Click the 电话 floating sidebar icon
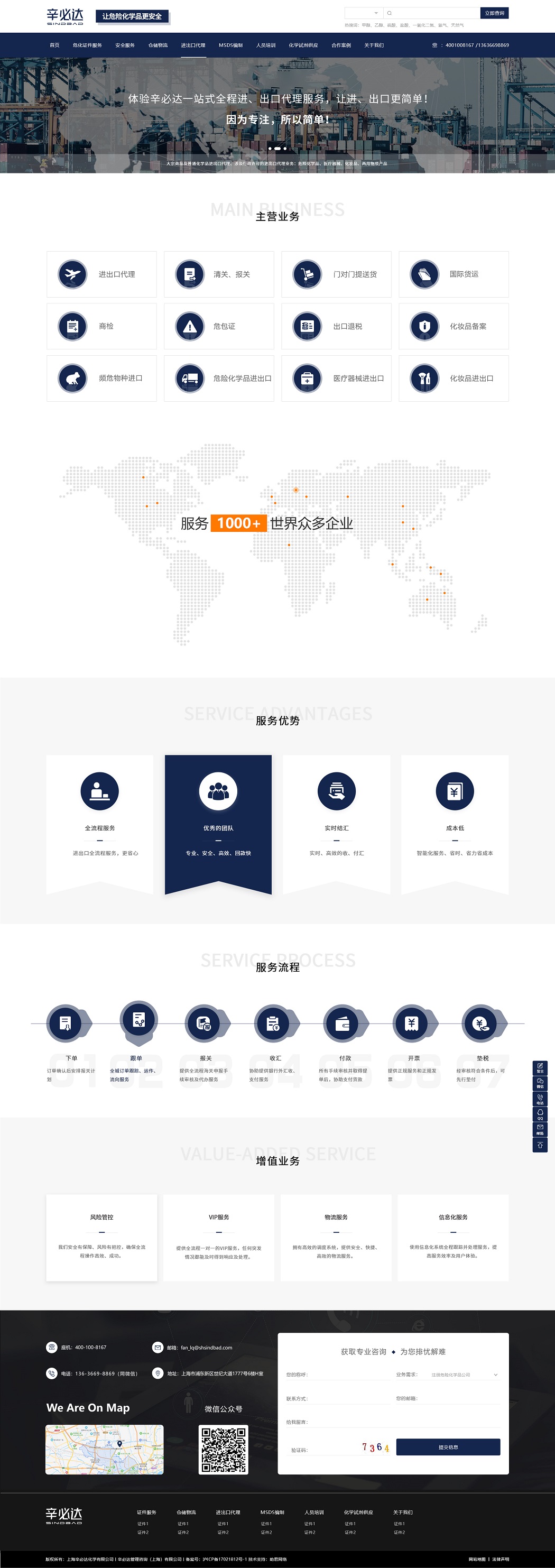Image resolution: width=555 pixels, height=1568 pixels. (x=540, y=1099)
